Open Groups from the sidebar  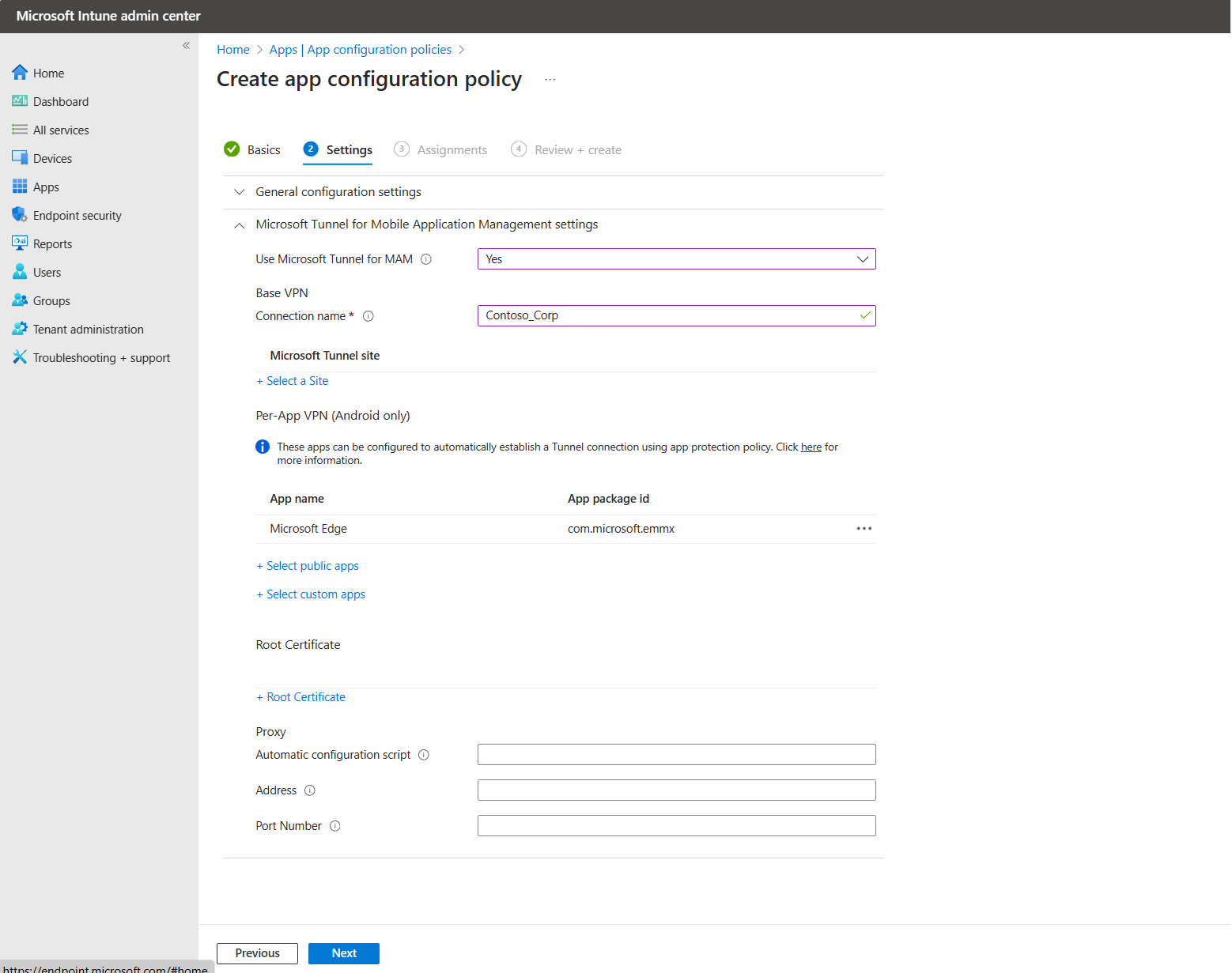point(51,300)
